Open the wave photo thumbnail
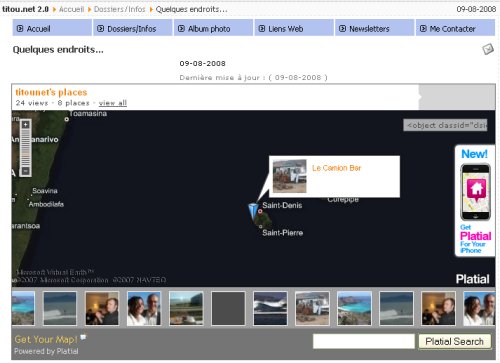 [270, 308]
